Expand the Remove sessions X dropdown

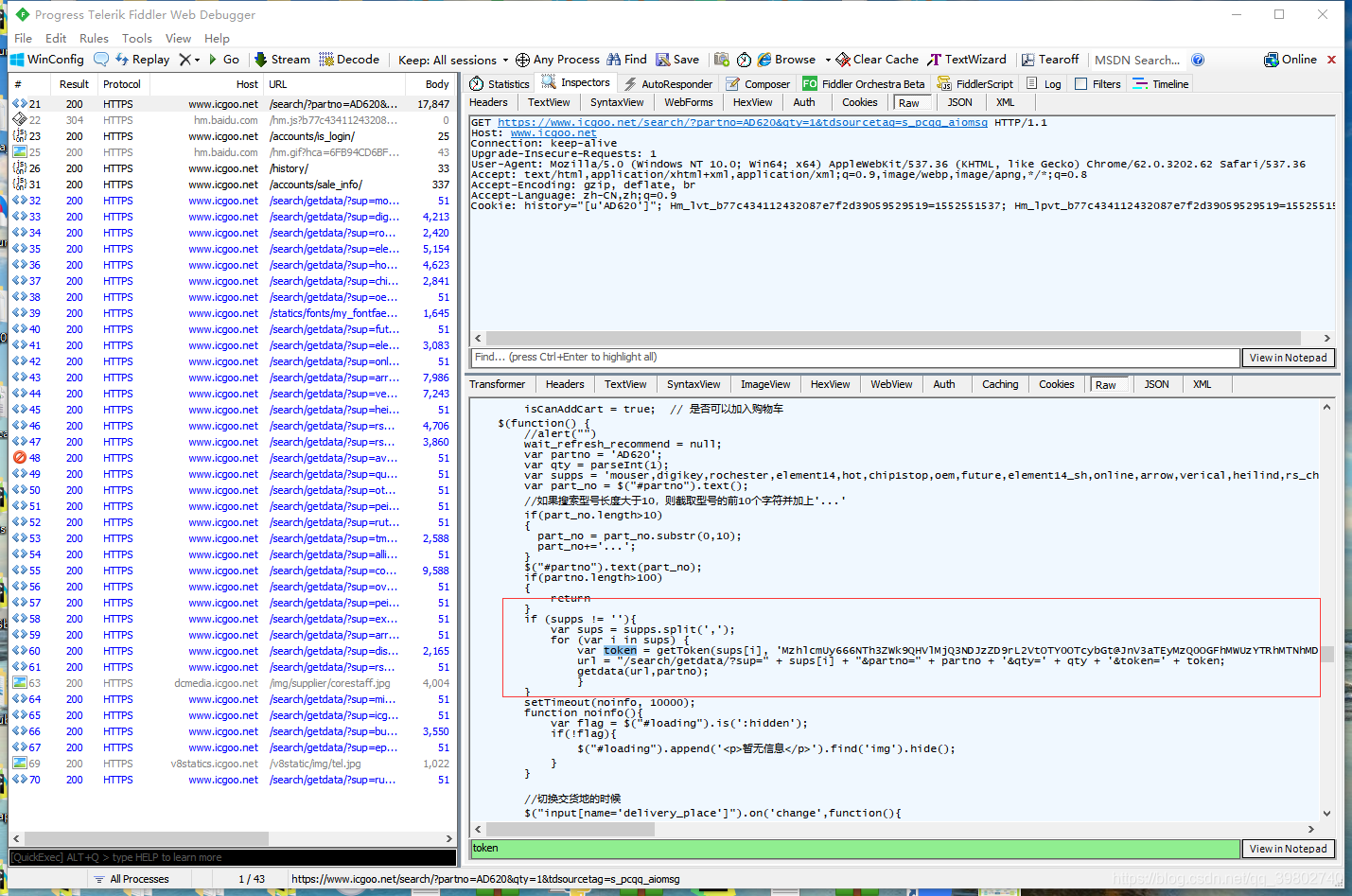[x=197, y=60]
